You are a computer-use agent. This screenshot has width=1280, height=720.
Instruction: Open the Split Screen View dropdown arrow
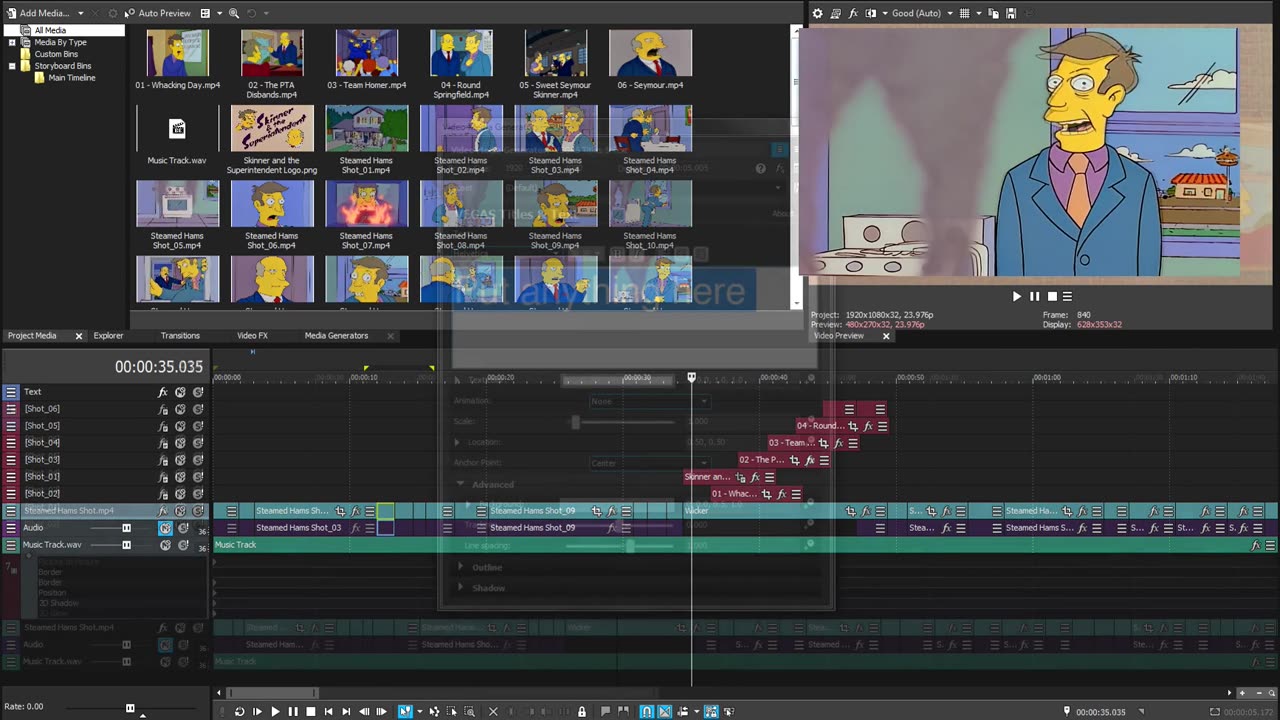[x=884, y=13]
